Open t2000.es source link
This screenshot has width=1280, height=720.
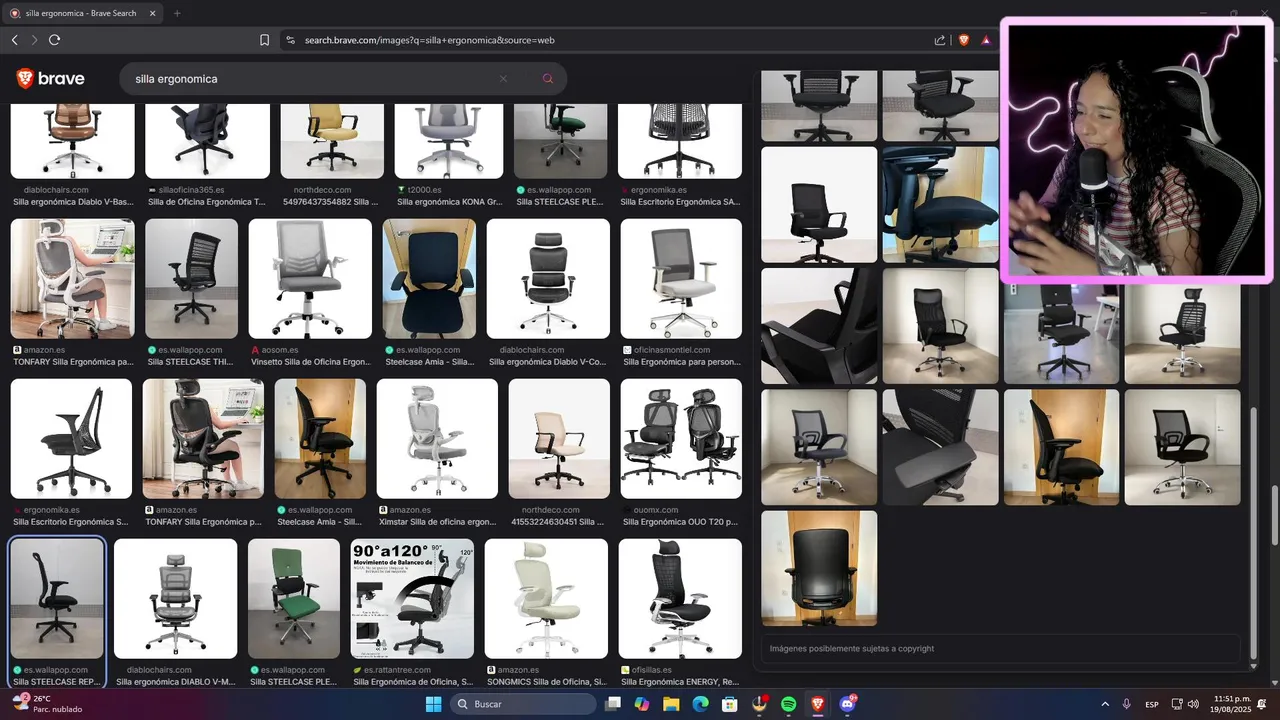click(425, 190)
